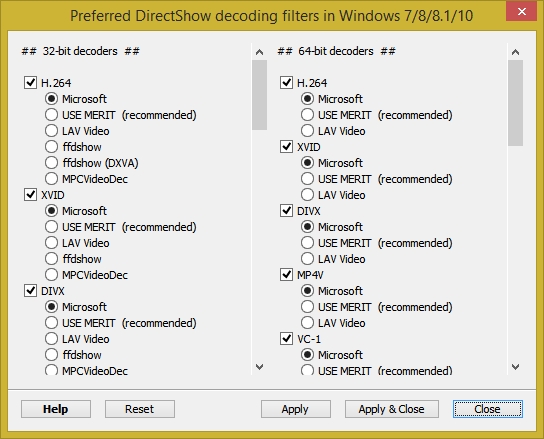The height and width of the screenshot is (439, 544).
Task: Click the Apply & Close button
Action: click(x=392, y=409)
